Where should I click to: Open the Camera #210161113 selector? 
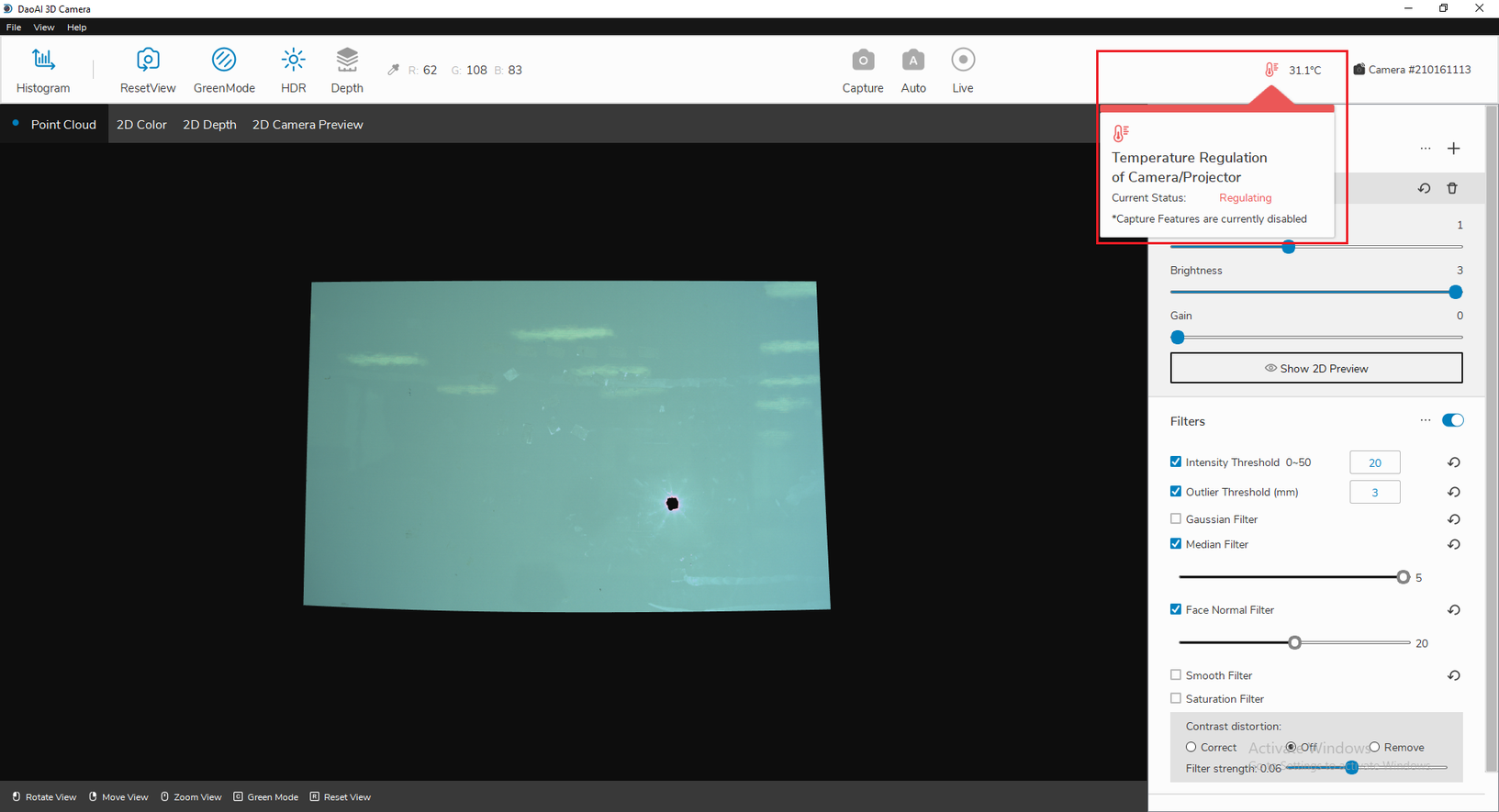point(1411,70)
